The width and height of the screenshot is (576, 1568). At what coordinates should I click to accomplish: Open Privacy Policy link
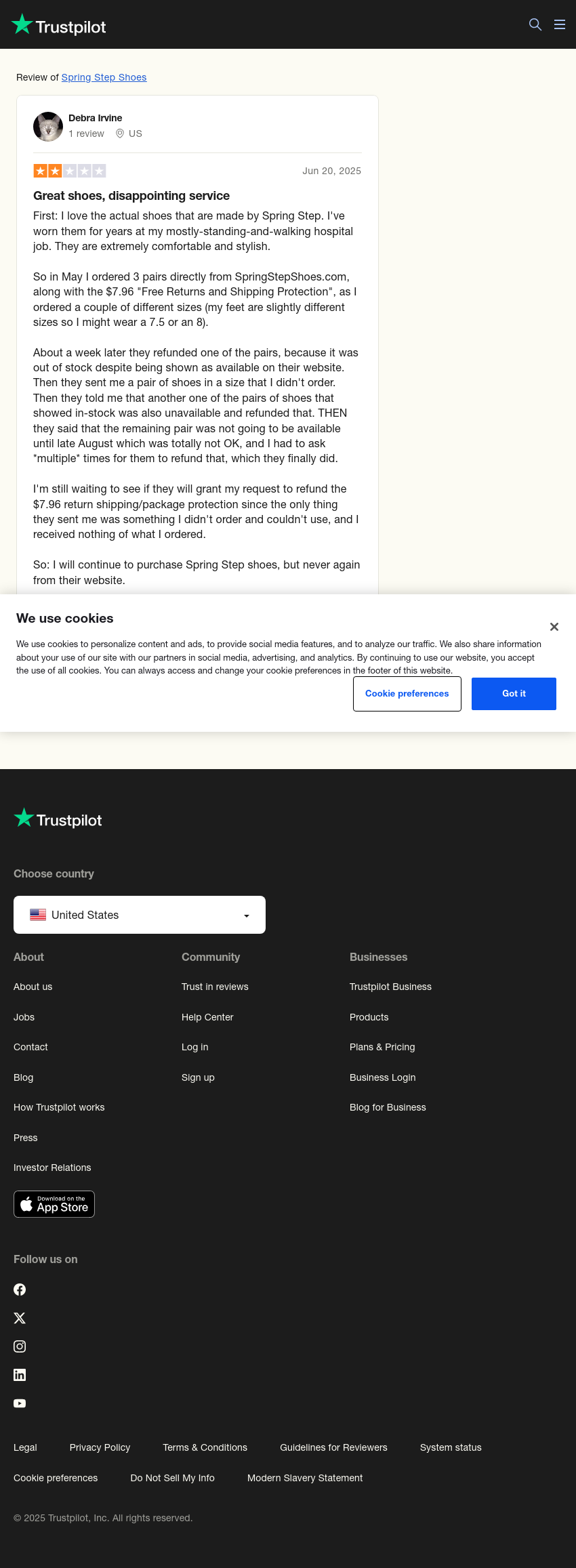pos(100,1447)
